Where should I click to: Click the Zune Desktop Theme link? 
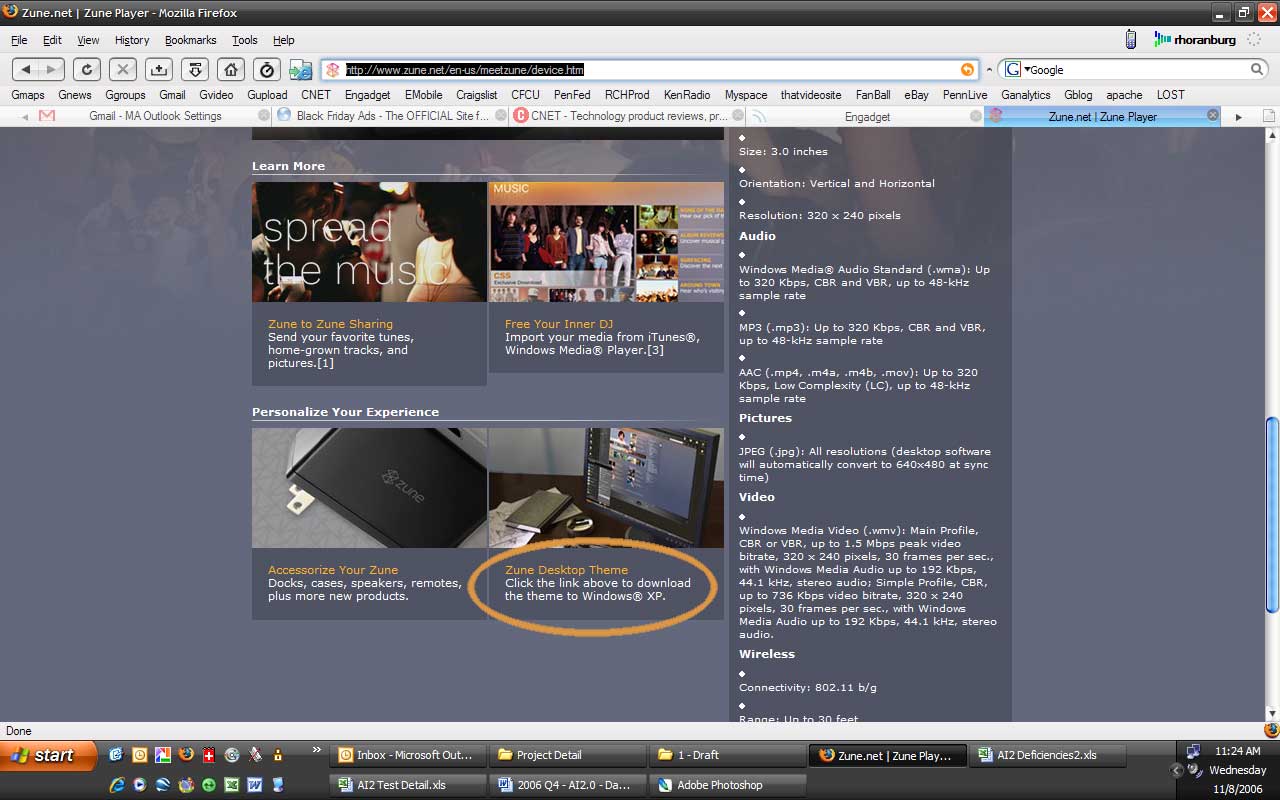pos(566,570)
